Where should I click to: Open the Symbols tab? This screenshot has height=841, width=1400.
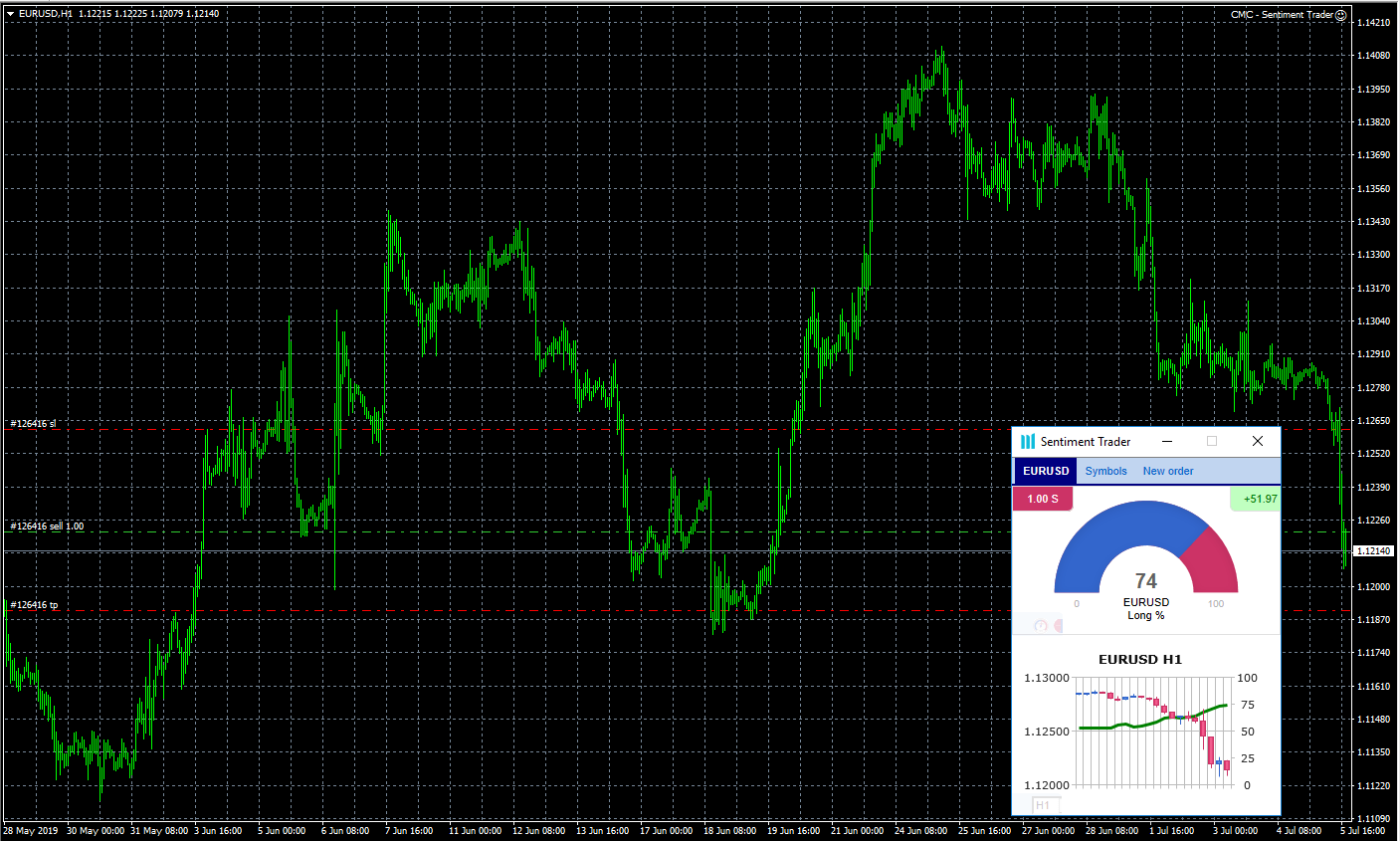pyautogui.click(x=1106, y=471)
